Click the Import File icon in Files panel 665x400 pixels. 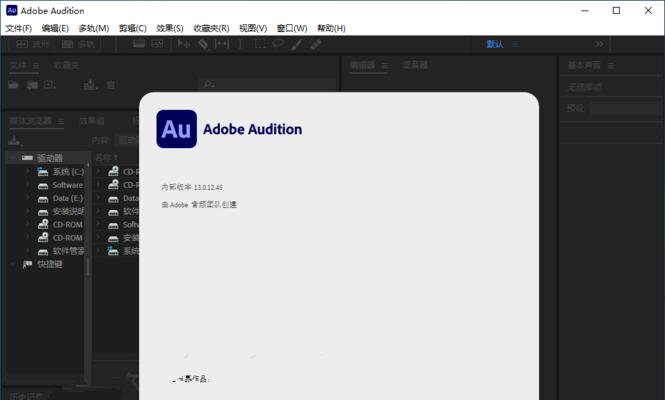[x=32, y=85]
